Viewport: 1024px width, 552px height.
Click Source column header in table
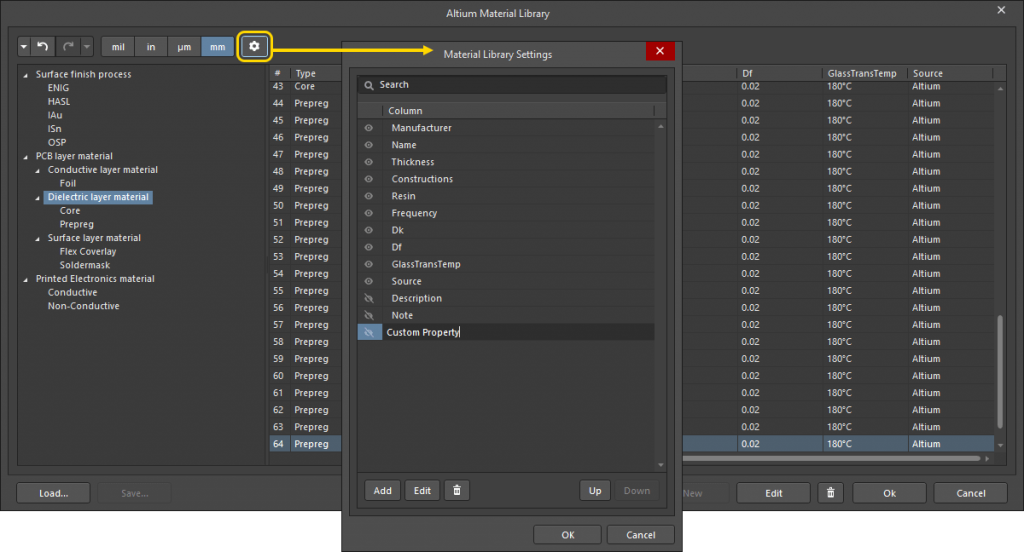(x=928, y=73)
